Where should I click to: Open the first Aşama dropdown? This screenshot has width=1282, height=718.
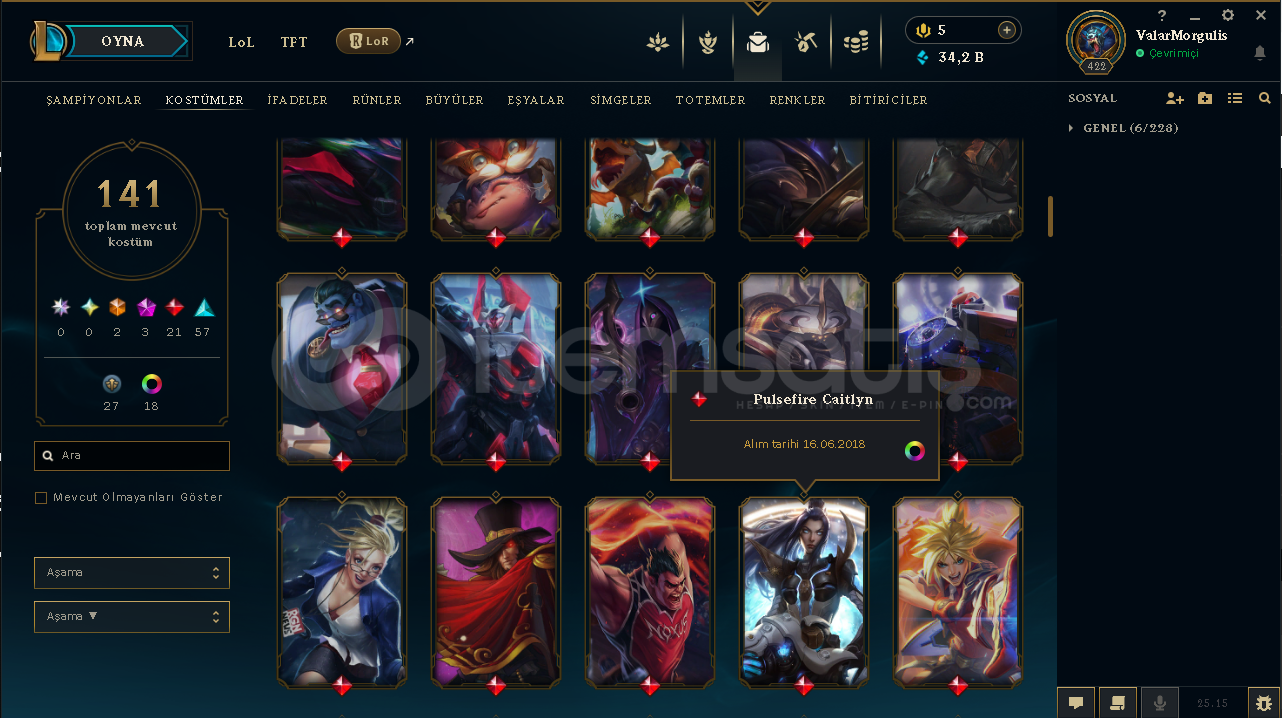coord(132,573)
